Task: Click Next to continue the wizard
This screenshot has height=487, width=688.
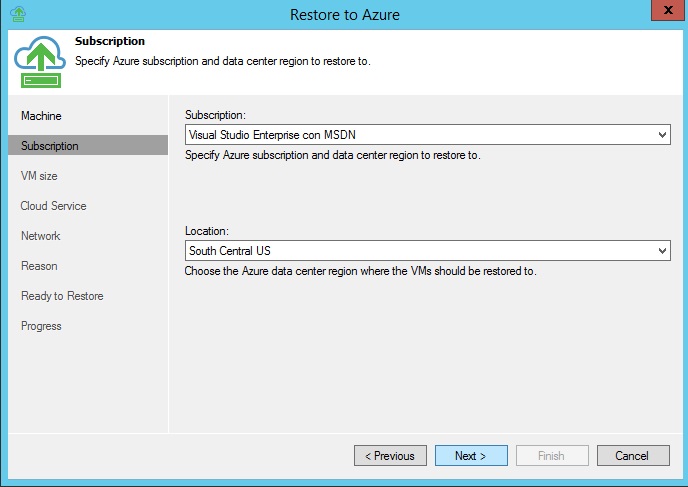Action: [x=470, y=456]
